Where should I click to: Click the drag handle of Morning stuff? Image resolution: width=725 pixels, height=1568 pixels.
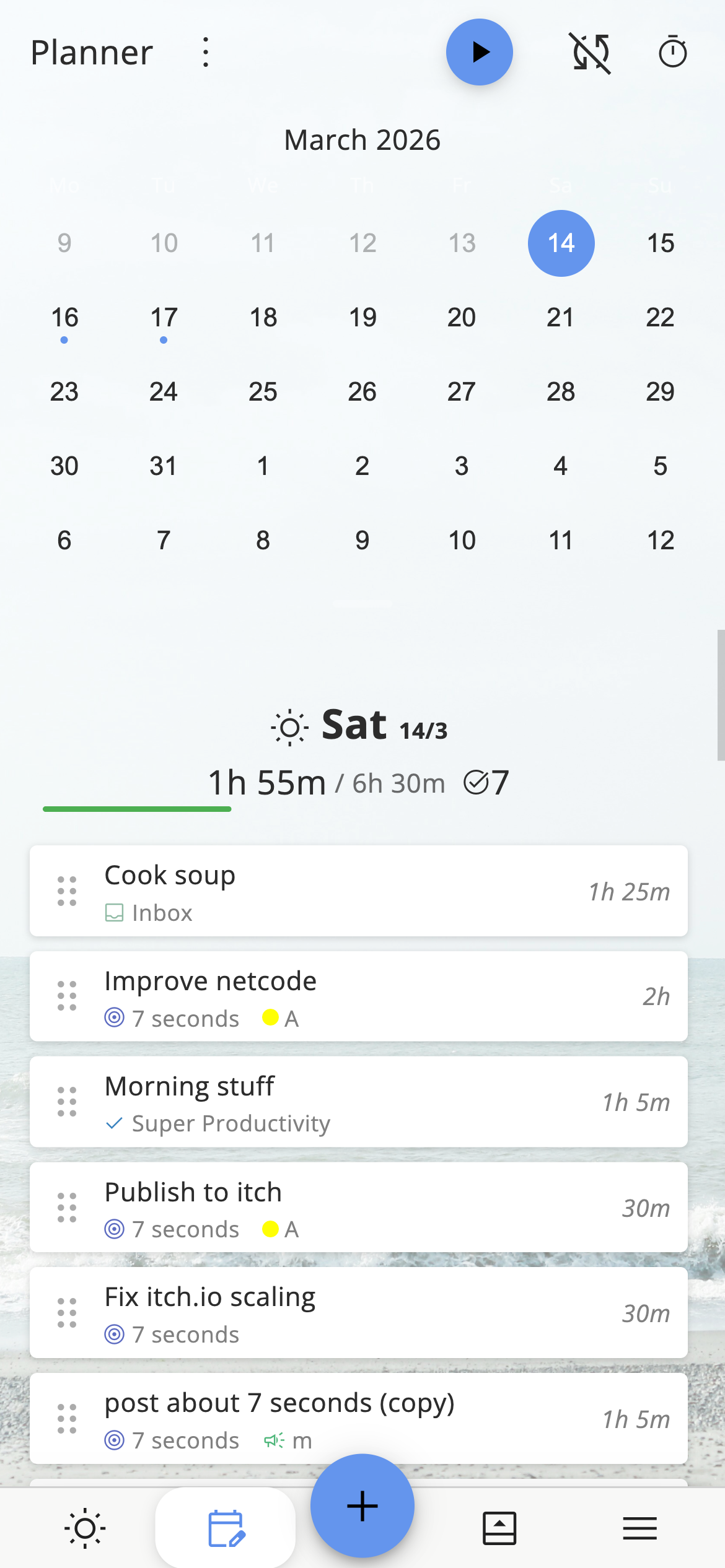[x=67, y=1102]
